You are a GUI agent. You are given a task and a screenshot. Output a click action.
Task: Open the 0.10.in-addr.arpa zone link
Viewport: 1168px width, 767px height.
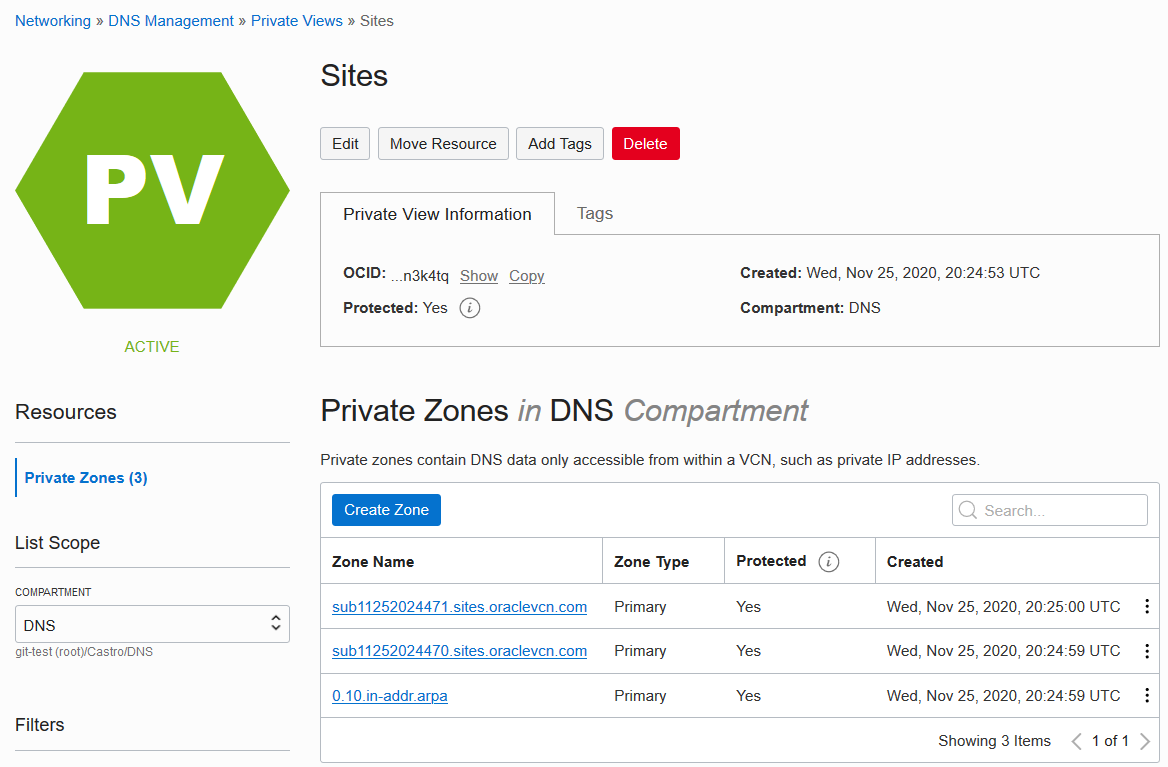click(390, 696)
